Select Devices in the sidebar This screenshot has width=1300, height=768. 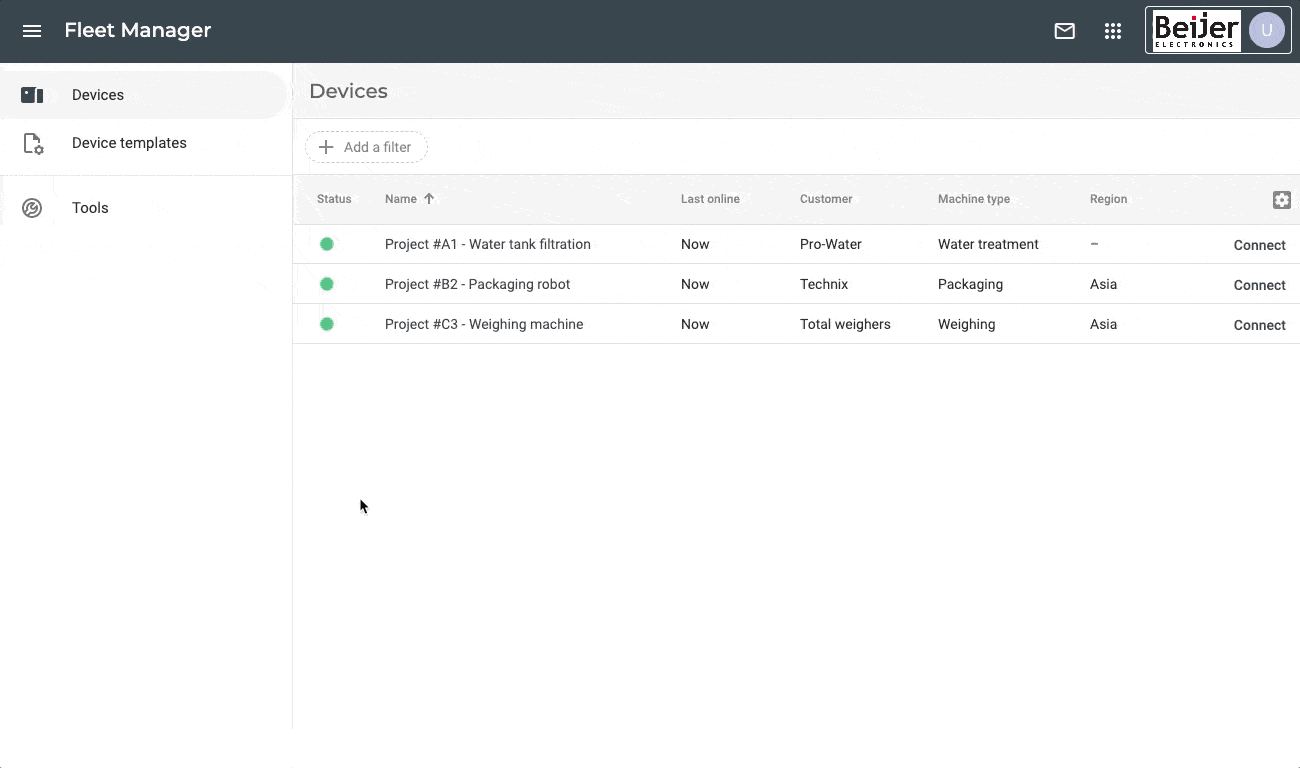144,95
